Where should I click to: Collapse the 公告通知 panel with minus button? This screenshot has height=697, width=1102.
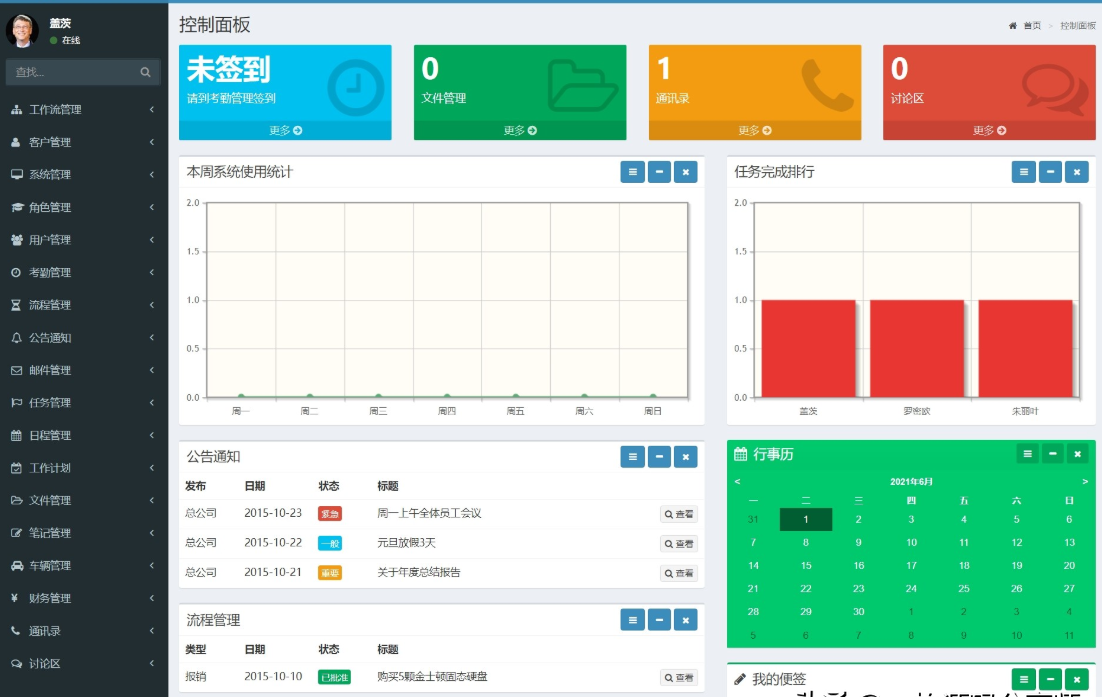pos(658,457)
